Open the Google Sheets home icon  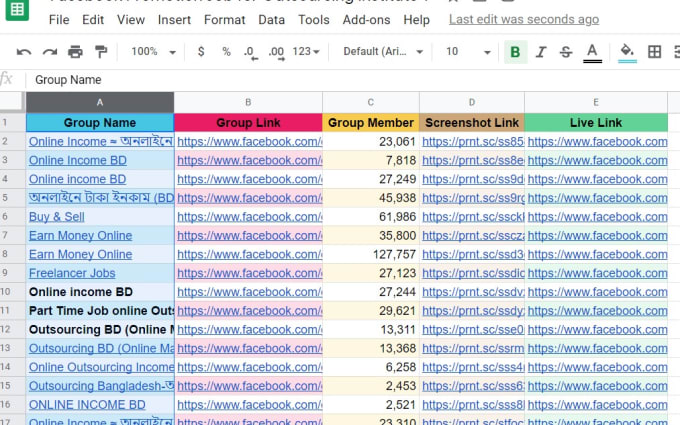[17, 9]
